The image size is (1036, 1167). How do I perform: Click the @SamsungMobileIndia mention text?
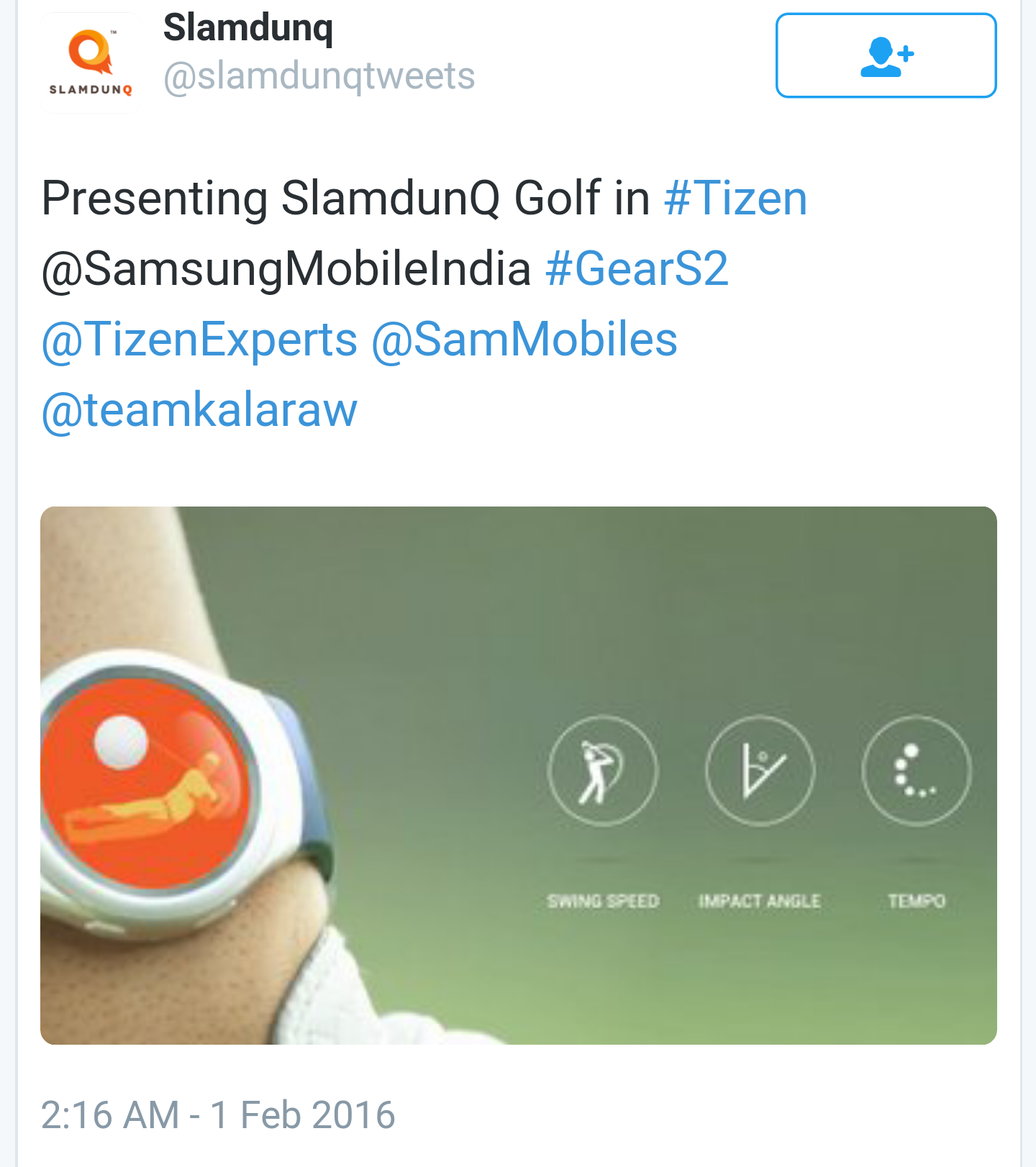click(286, 268)
